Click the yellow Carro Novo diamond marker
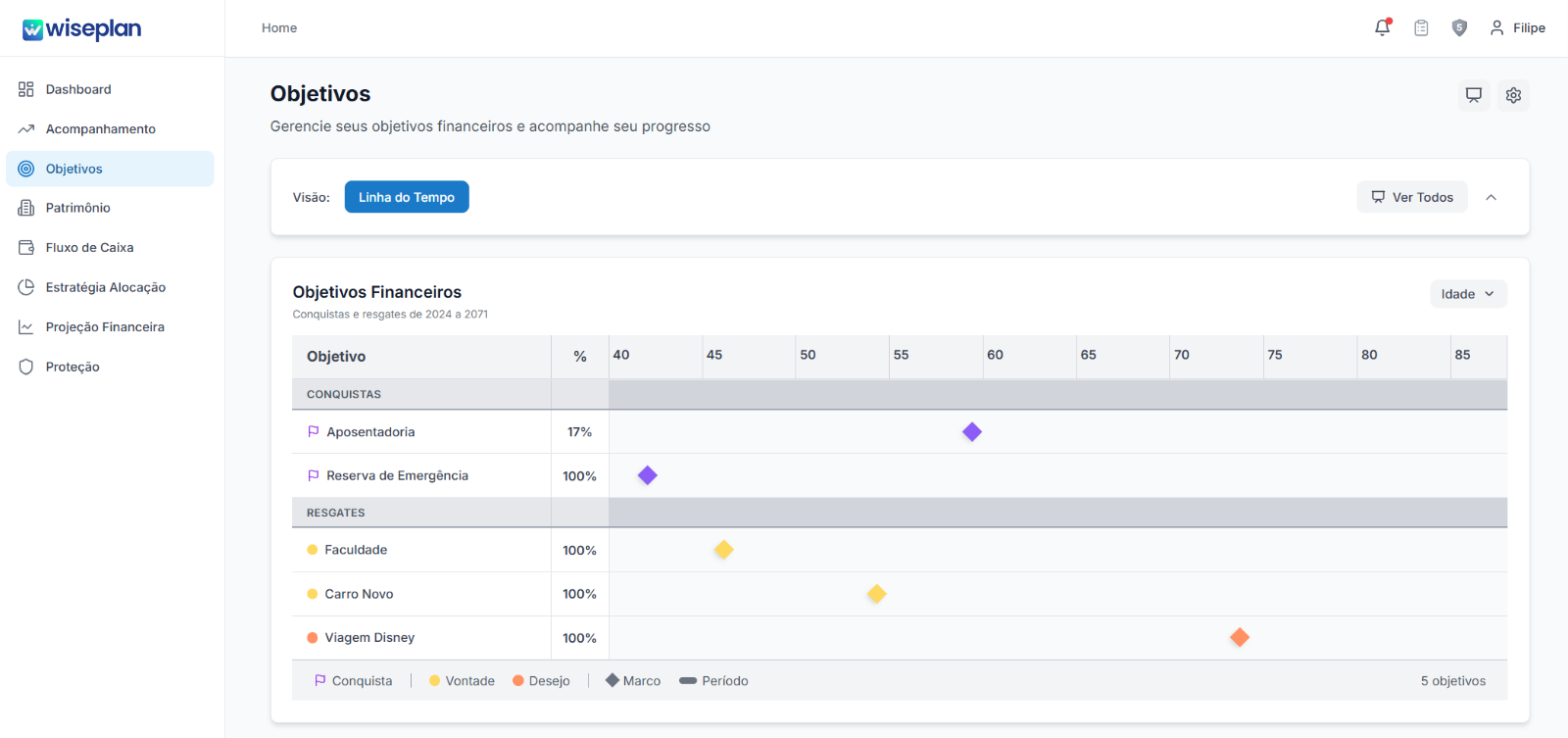1568x738 pixels. click(877, 593)
